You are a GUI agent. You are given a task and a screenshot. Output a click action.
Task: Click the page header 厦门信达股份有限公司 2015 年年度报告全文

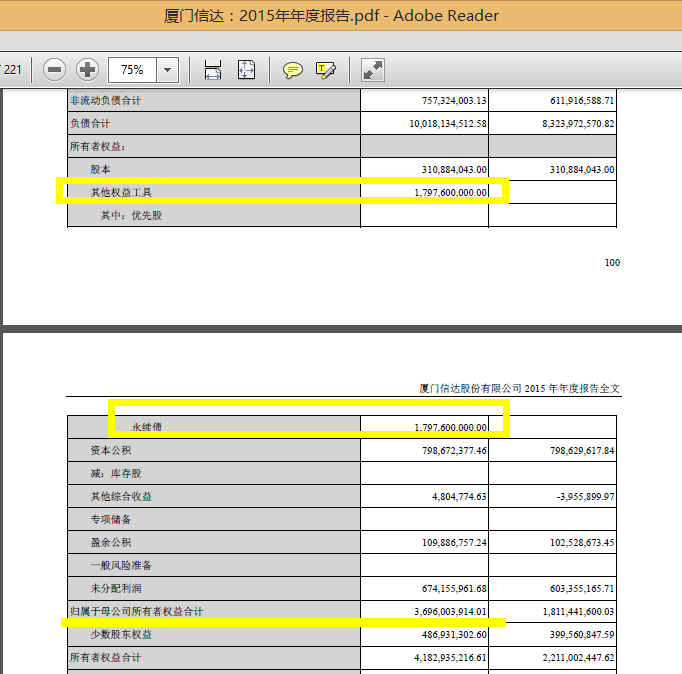tap(527, 388)
